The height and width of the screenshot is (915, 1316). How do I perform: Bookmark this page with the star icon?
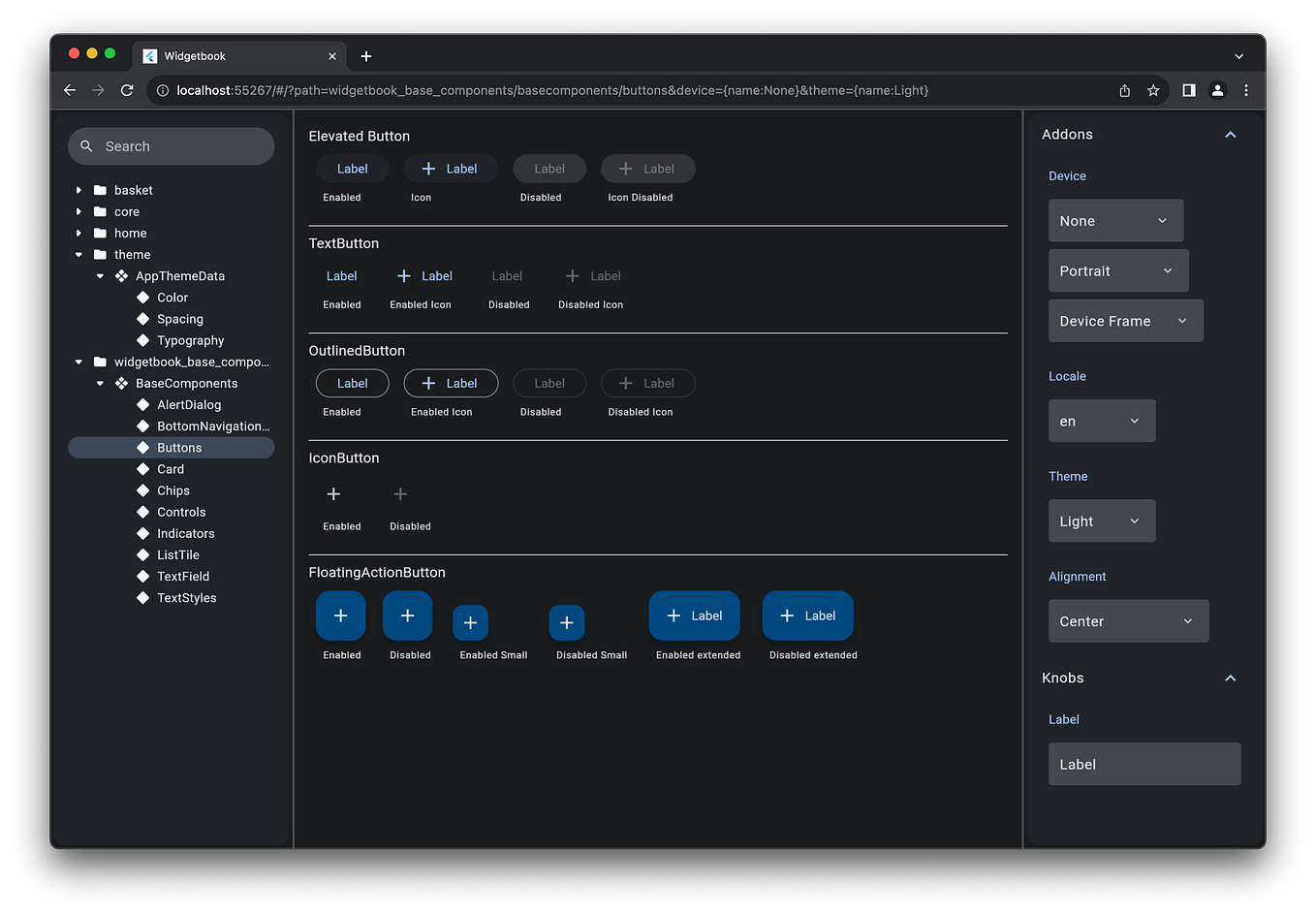(1153, 90)
